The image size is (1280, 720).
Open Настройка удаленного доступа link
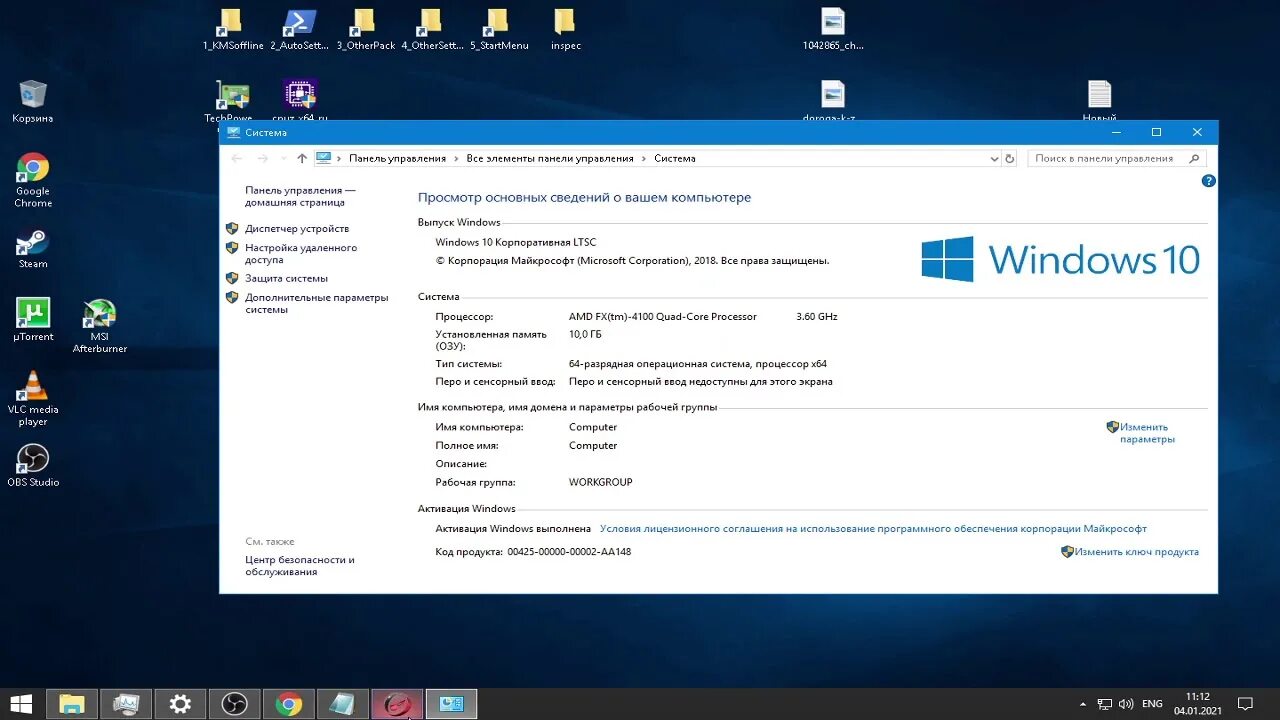[x=301, y=253]
